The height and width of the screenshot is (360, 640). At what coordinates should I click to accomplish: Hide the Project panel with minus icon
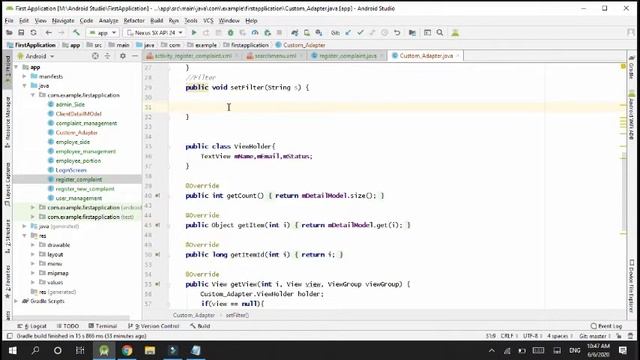coord(135,56)
